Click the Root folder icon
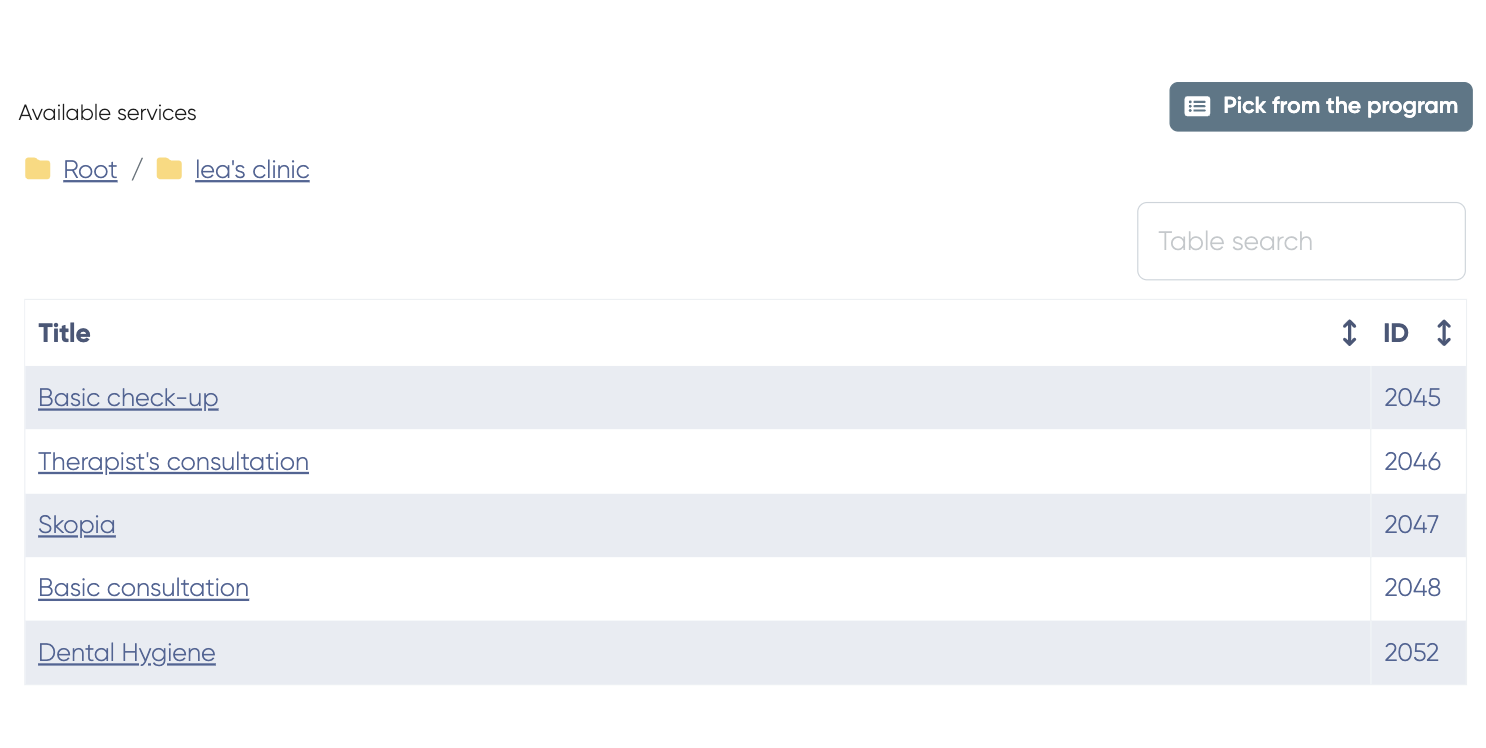This screenshot has width=1486, height=748. pos(38,169)
